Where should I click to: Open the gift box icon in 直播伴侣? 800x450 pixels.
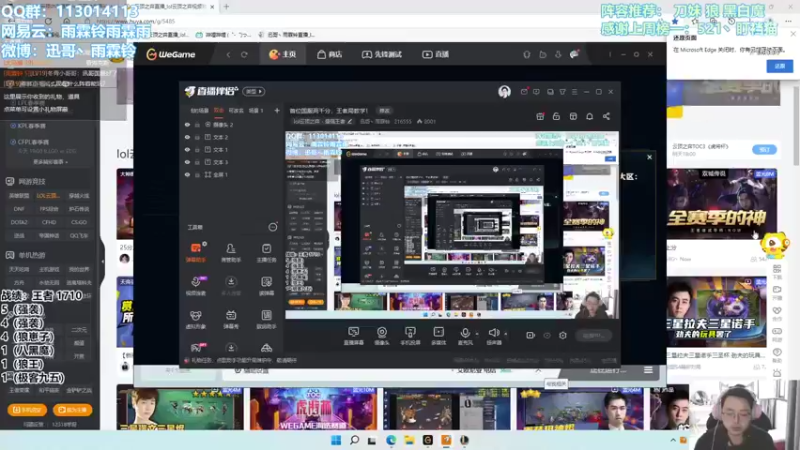click(540, 116)
